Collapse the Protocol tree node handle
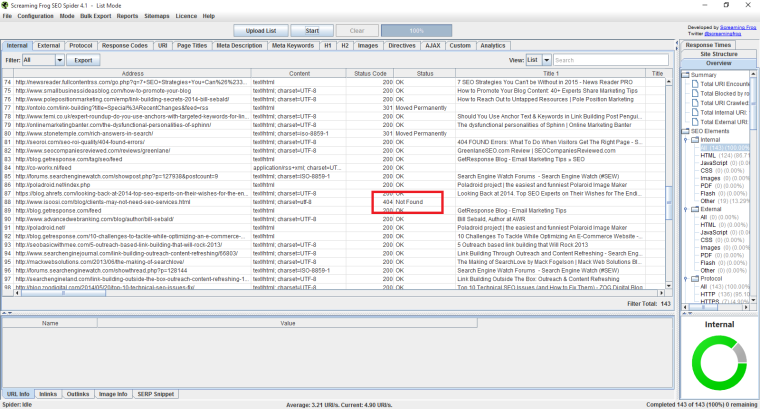The width and height of the screenshot is (760, 409). (686, 279)
